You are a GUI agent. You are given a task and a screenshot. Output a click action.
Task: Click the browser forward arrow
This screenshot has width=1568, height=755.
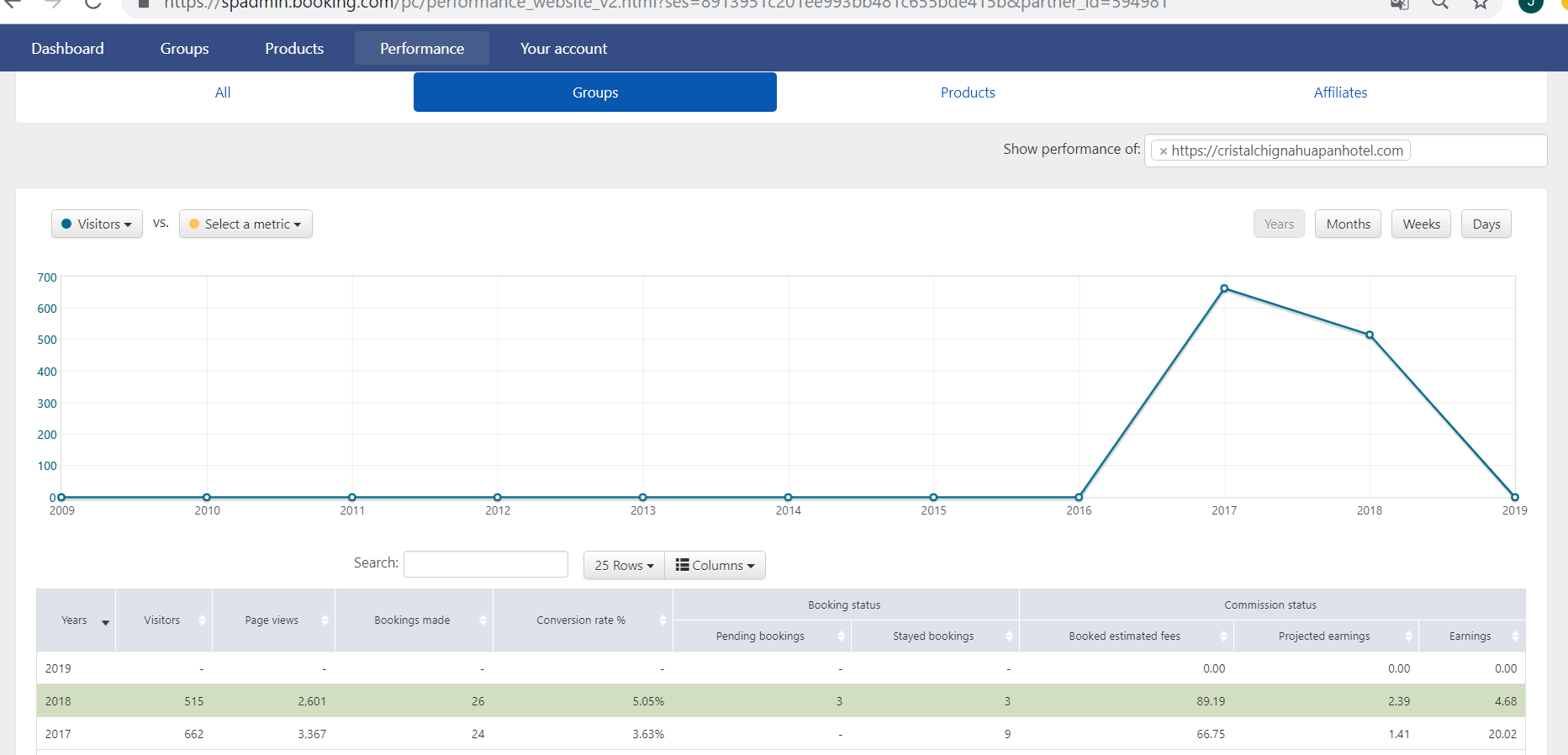click(53, 4)
